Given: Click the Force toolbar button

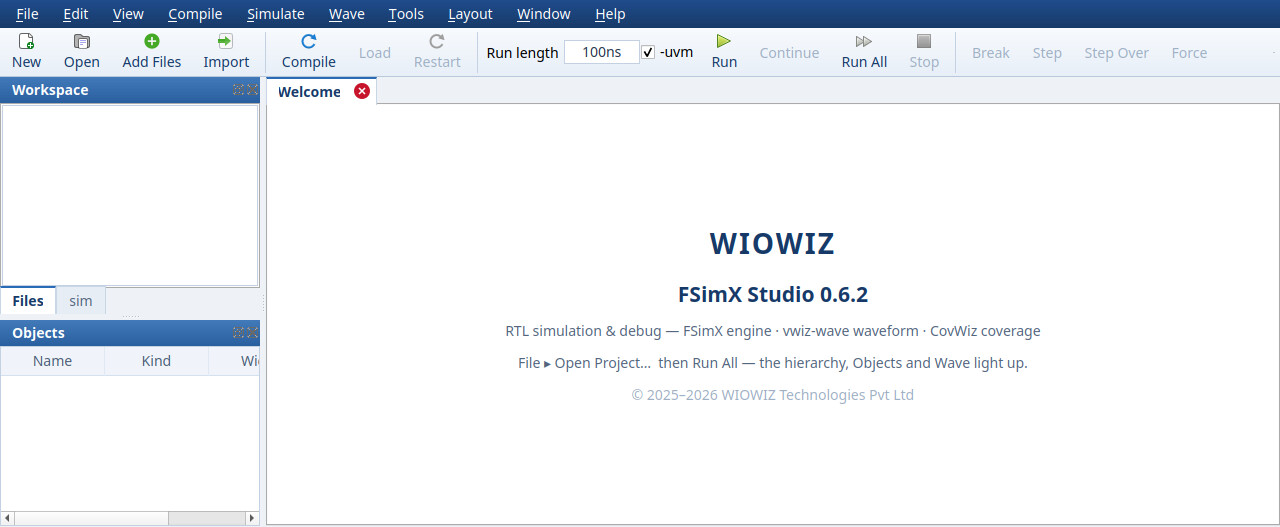Looking at the screenshot, I should coord(1189,53).
